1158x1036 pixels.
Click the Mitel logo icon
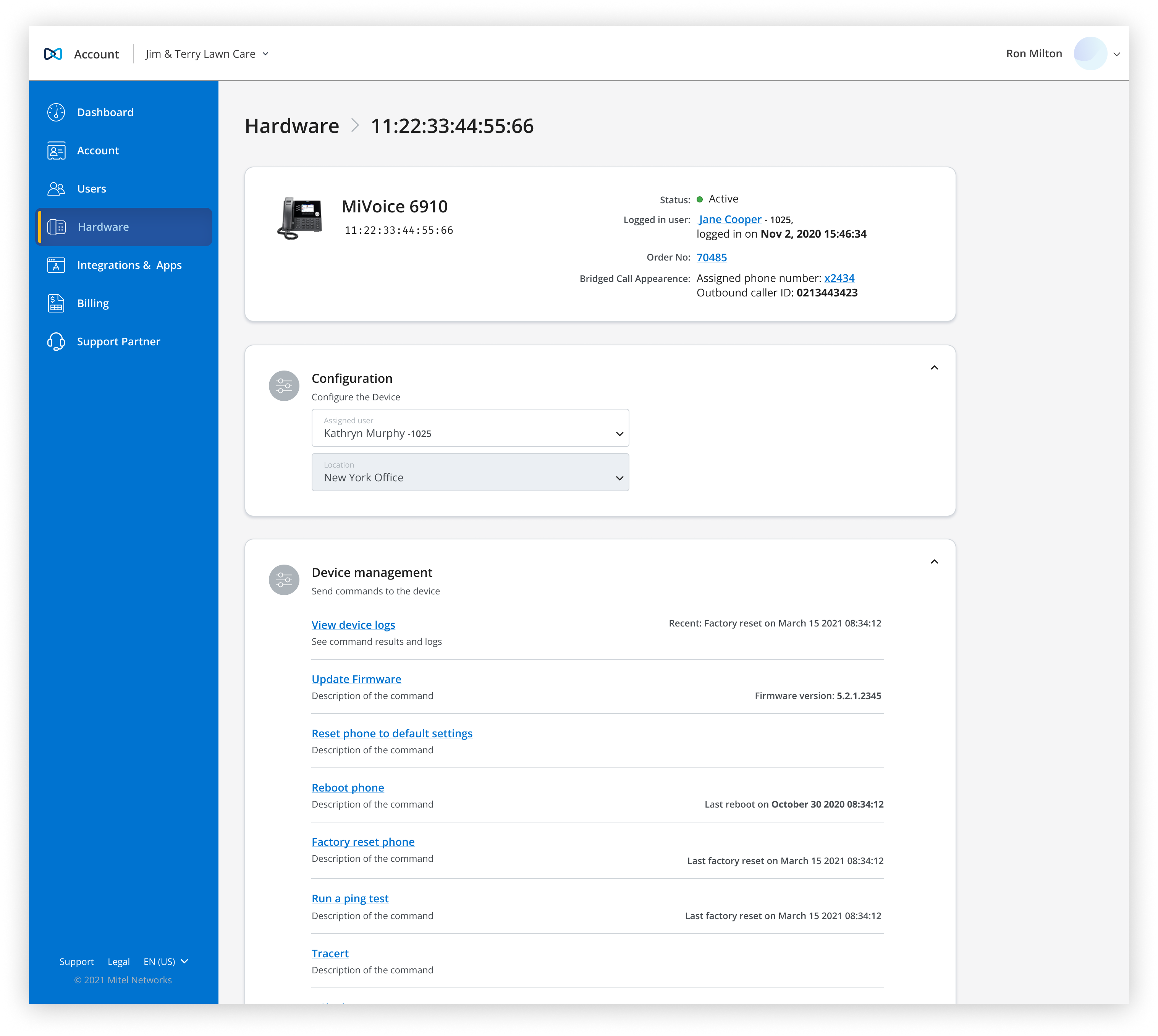pos(53,54)
